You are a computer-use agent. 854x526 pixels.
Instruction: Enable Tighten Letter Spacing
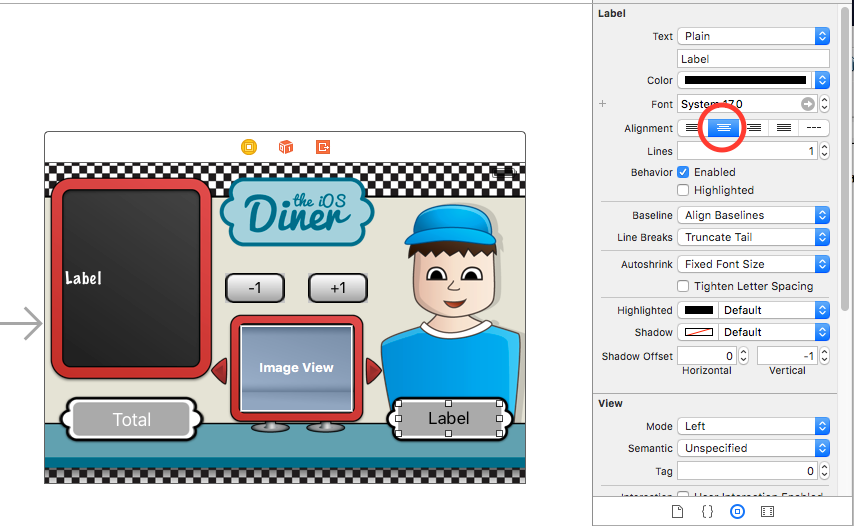[683, 286]
